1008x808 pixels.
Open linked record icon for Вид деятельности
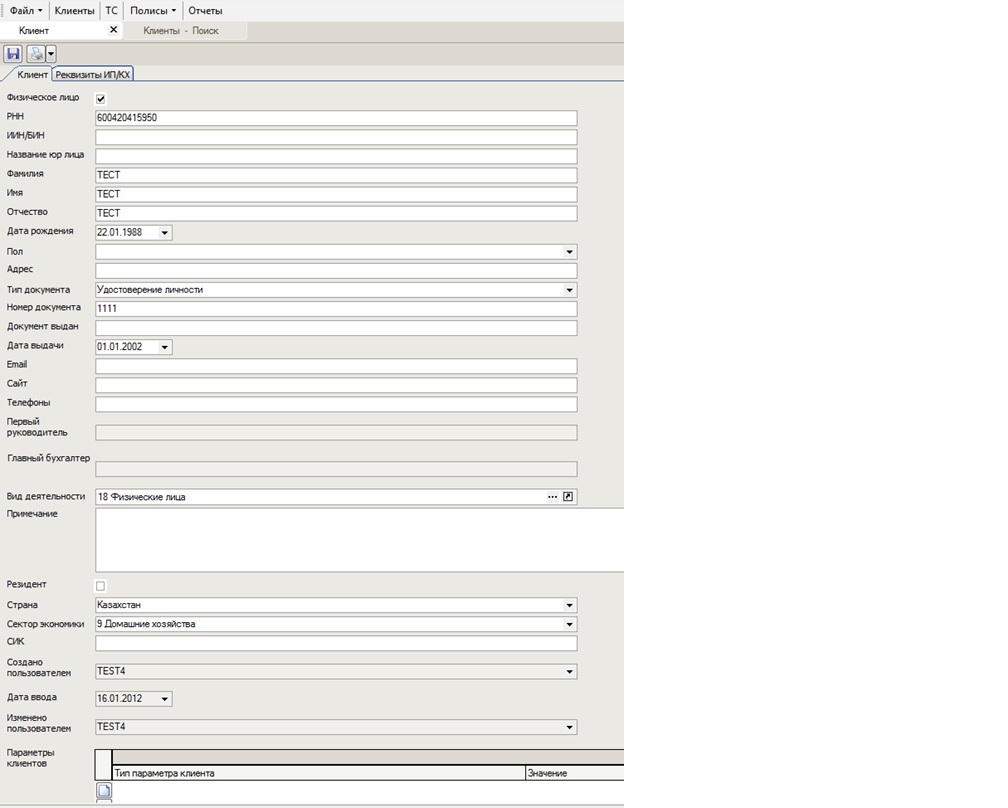tap(569, 497)
